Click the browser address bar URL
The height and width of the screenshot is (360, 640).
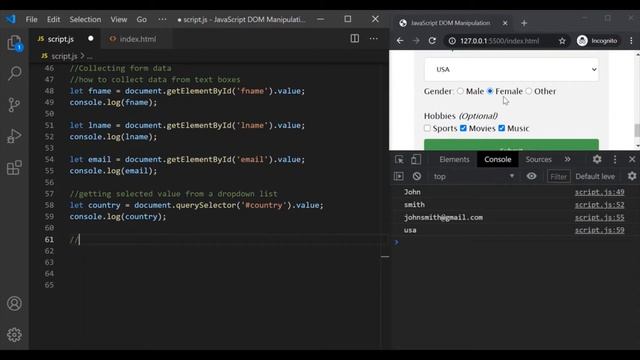[500, 41]
